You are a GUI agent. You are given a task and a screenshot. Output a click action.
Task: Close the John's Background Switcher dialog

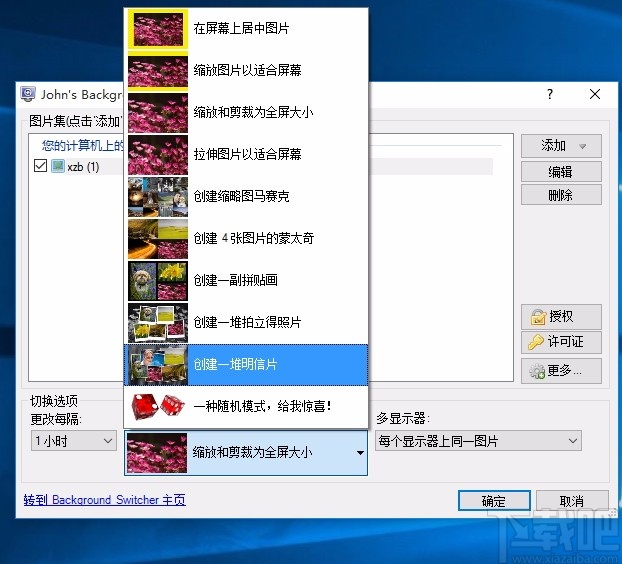(x=595, y=94)
